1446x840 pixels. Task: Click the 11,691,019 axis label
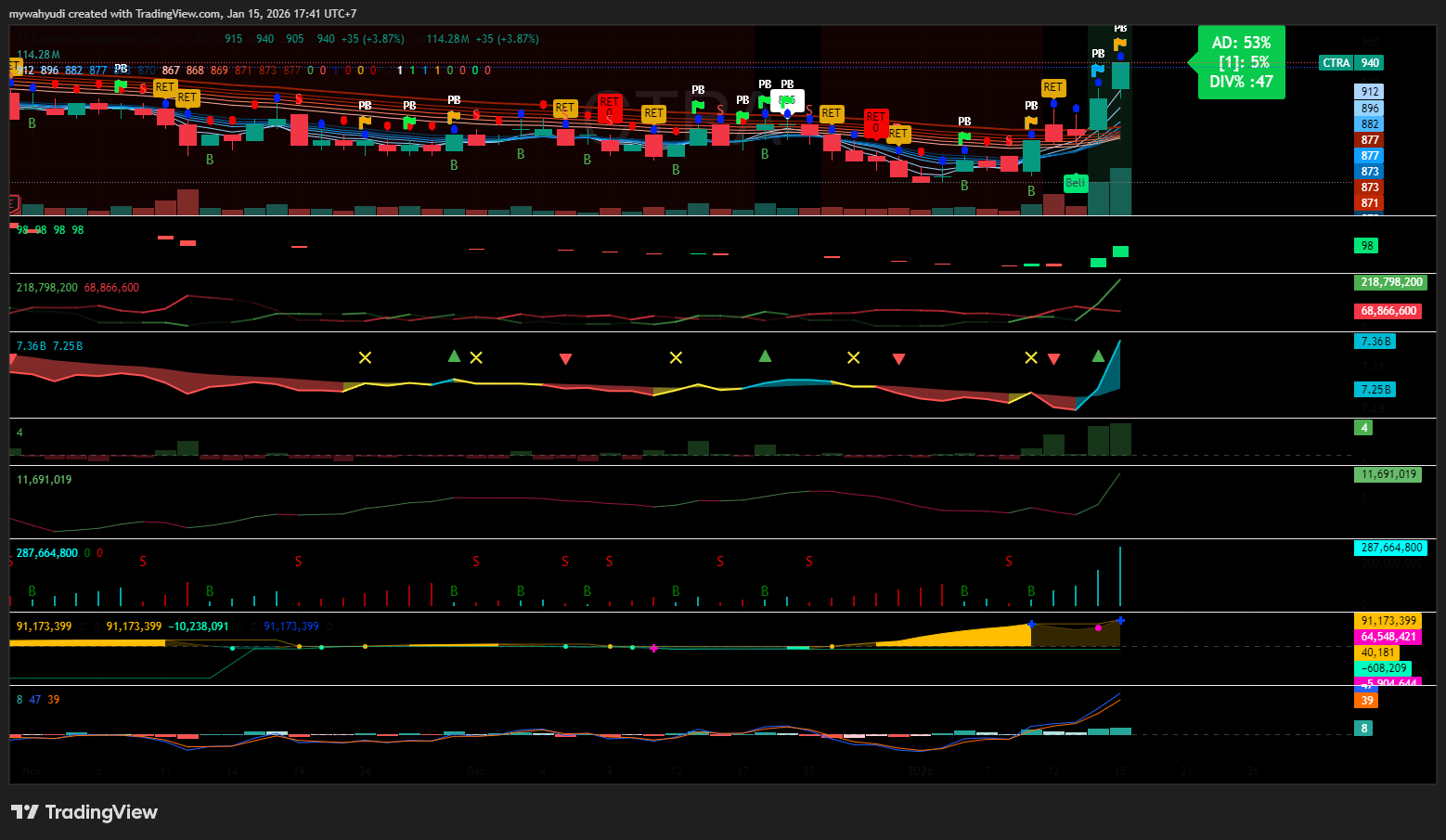coord(1388,474)
